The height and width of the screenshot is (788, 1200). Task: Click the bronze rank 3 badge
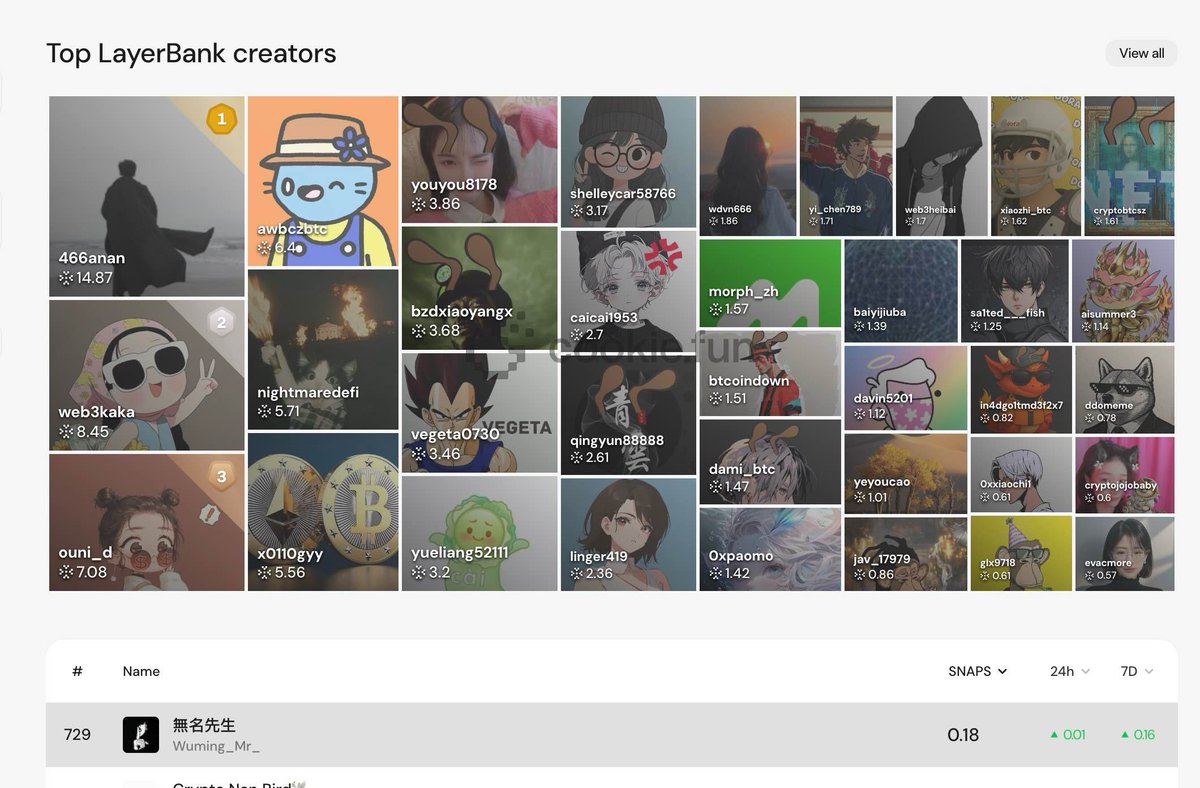point(221,476)
